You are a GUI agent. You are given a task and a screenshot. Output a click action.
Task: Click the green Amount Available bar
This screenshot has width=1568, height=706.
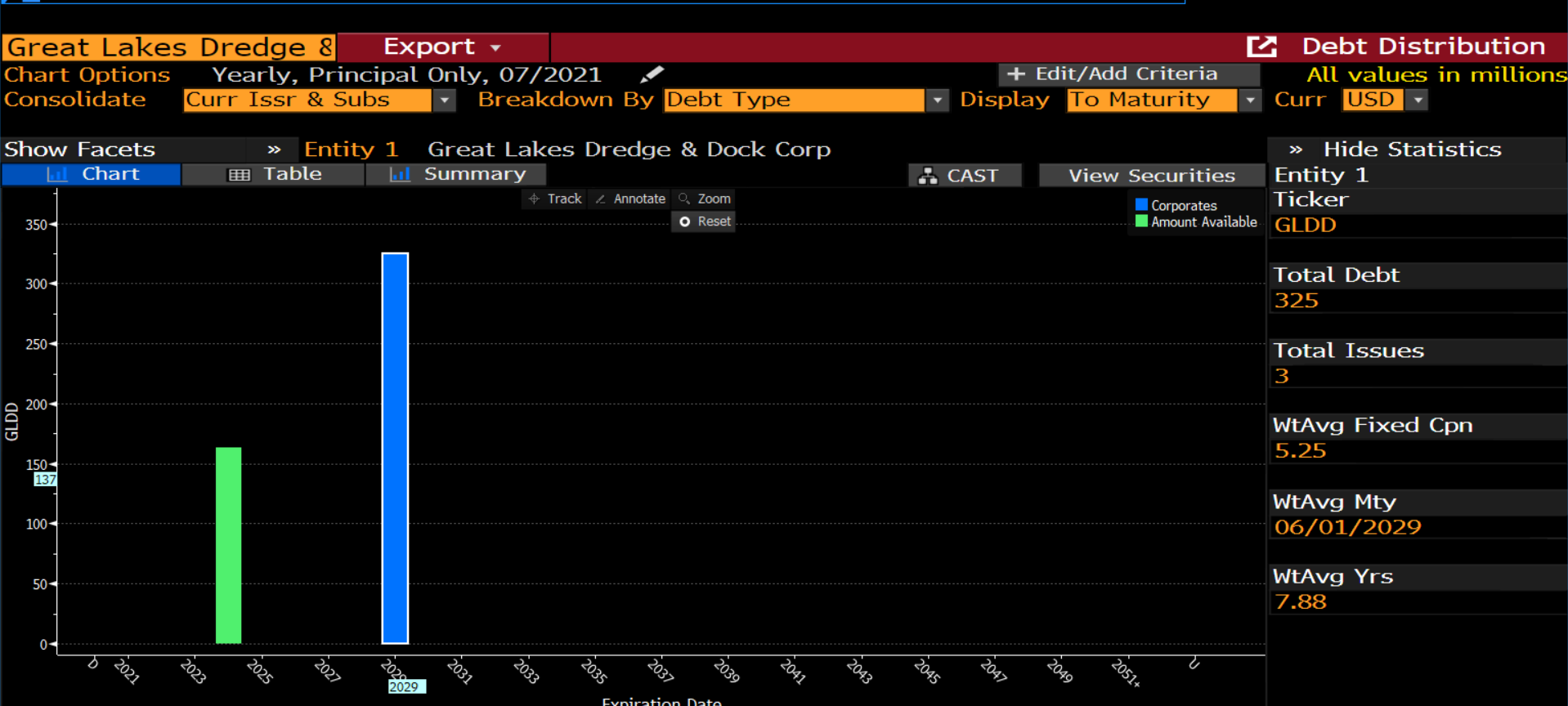(229, 545)
